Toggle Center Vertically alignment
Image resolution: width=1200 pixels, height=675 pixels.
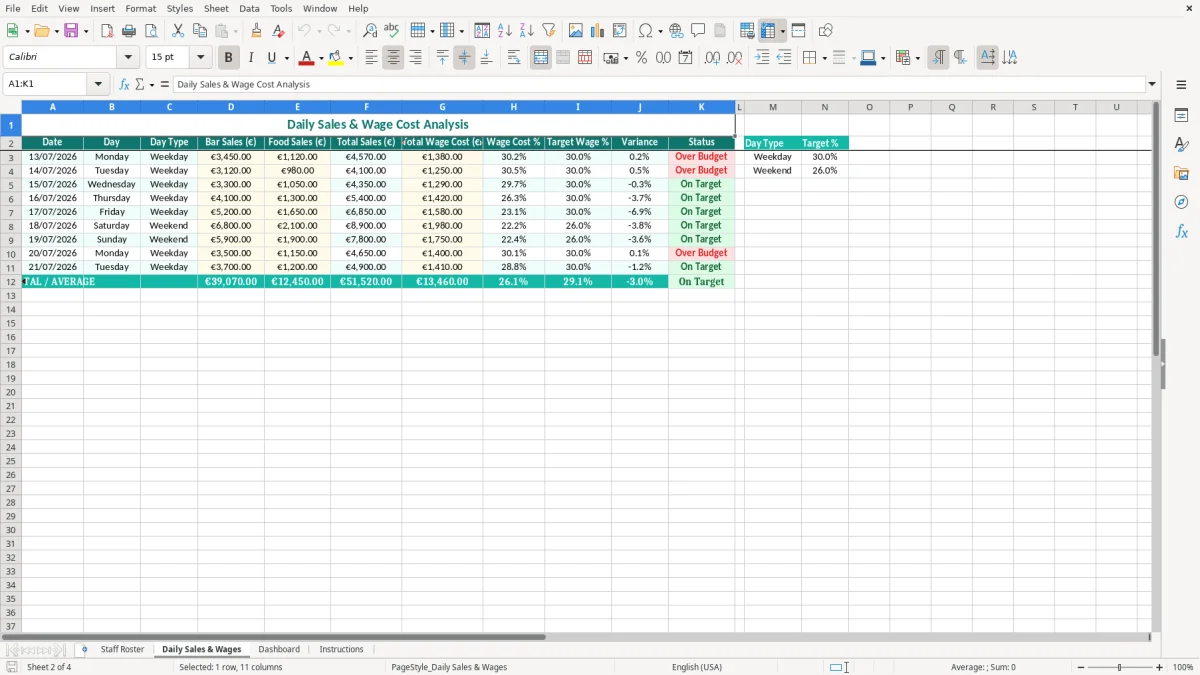464,58
